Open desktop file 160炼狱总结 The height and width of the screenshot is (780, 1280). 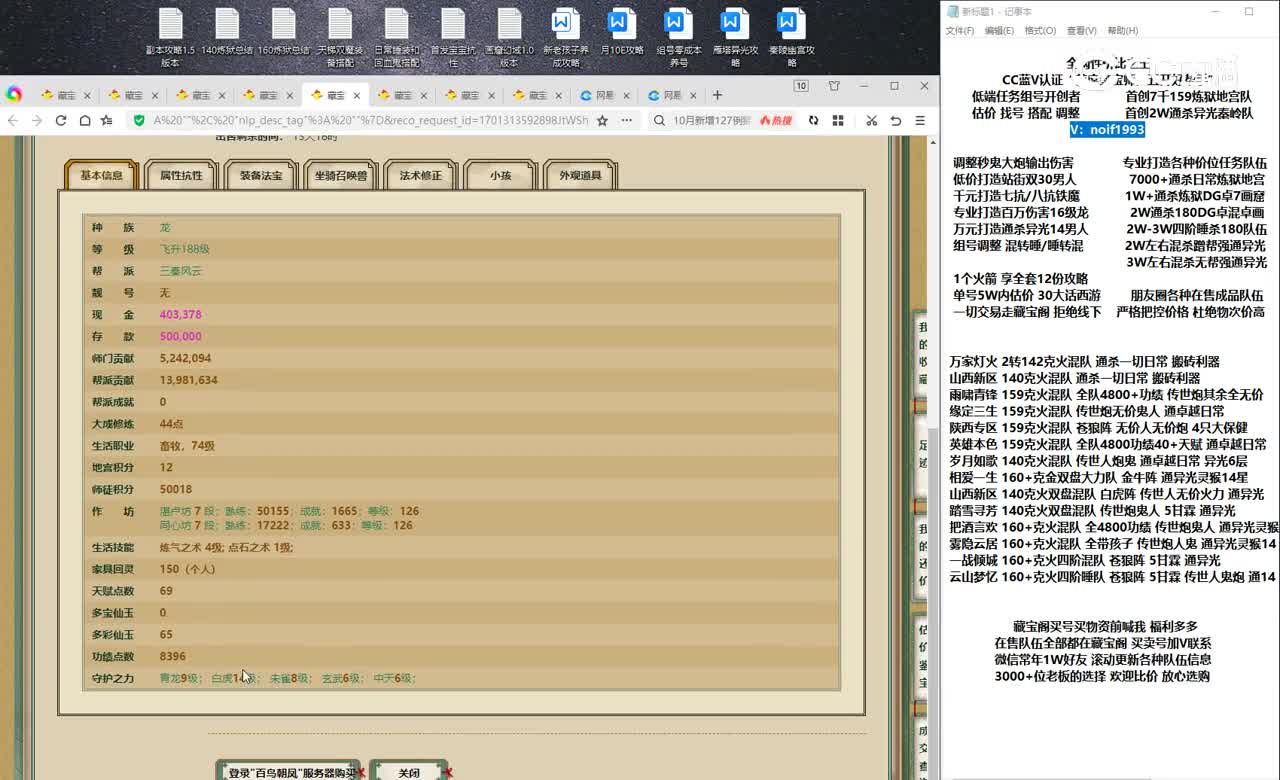283,32
